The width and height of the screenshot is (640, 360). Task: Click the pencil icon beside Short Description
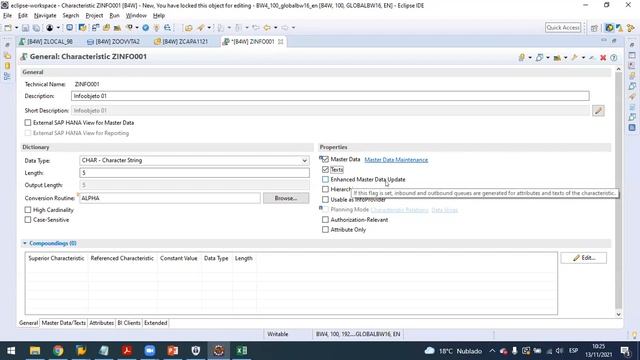pos(598,111)
